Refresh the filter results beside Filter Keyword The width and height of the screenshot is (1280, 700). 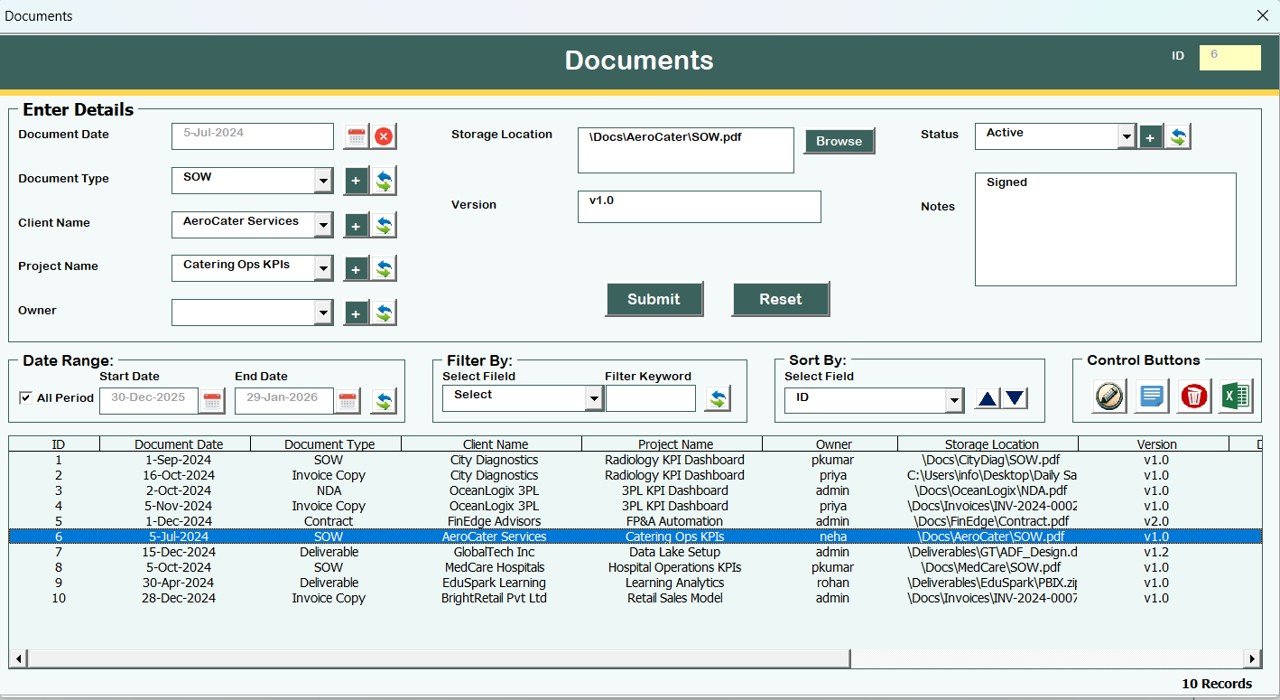tap(717, 397)
